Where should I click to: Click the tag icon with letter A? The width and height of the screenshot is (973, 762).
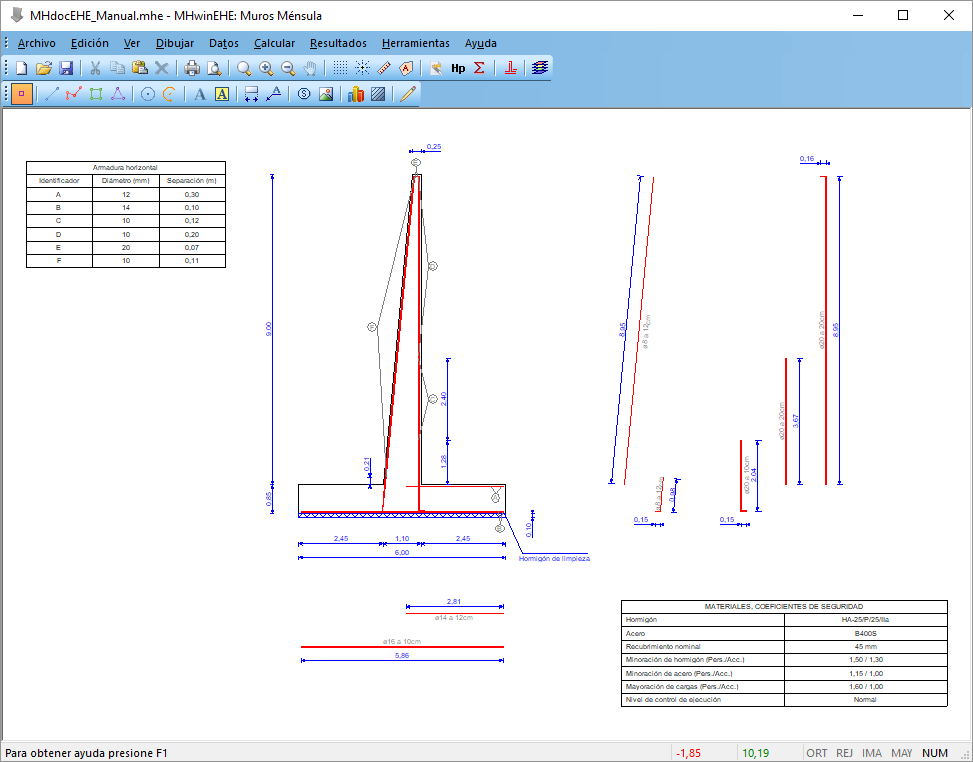point(406,68)
